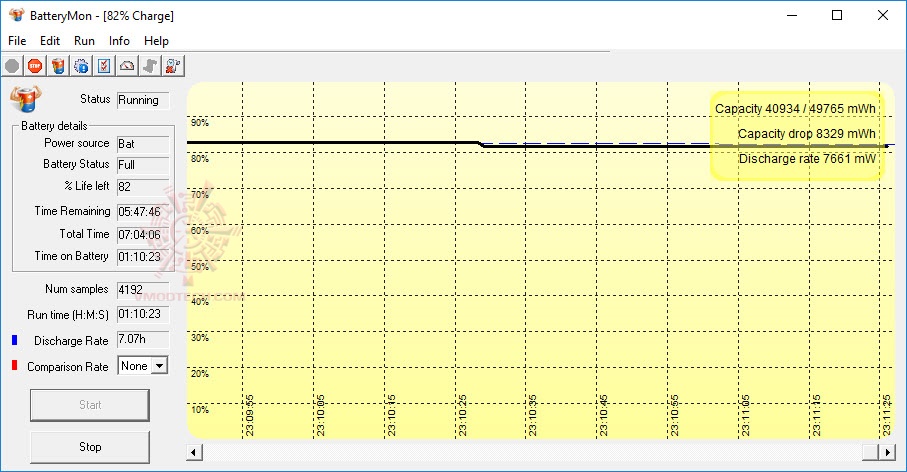Click the Run time value field
This screenshot has width=907, height=472.
click(143, 314)
